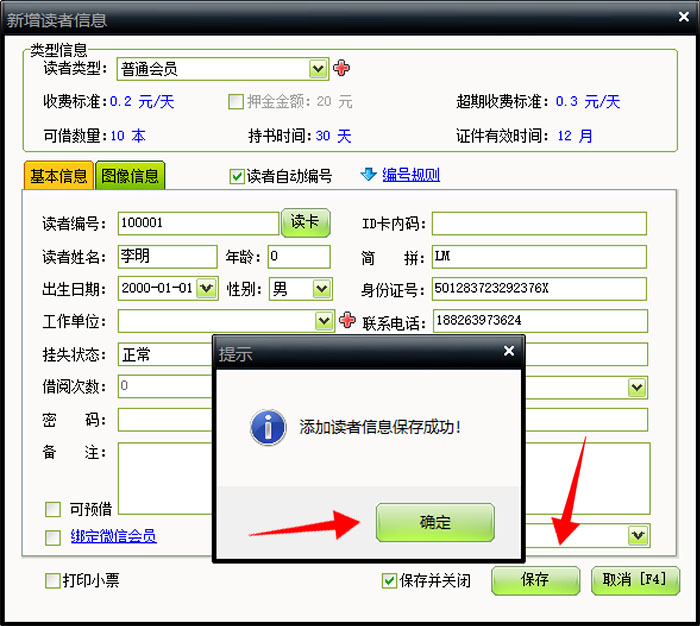700x626 pixels.
Task: Click the 读卡 button
Action: [x=306, y=222]
